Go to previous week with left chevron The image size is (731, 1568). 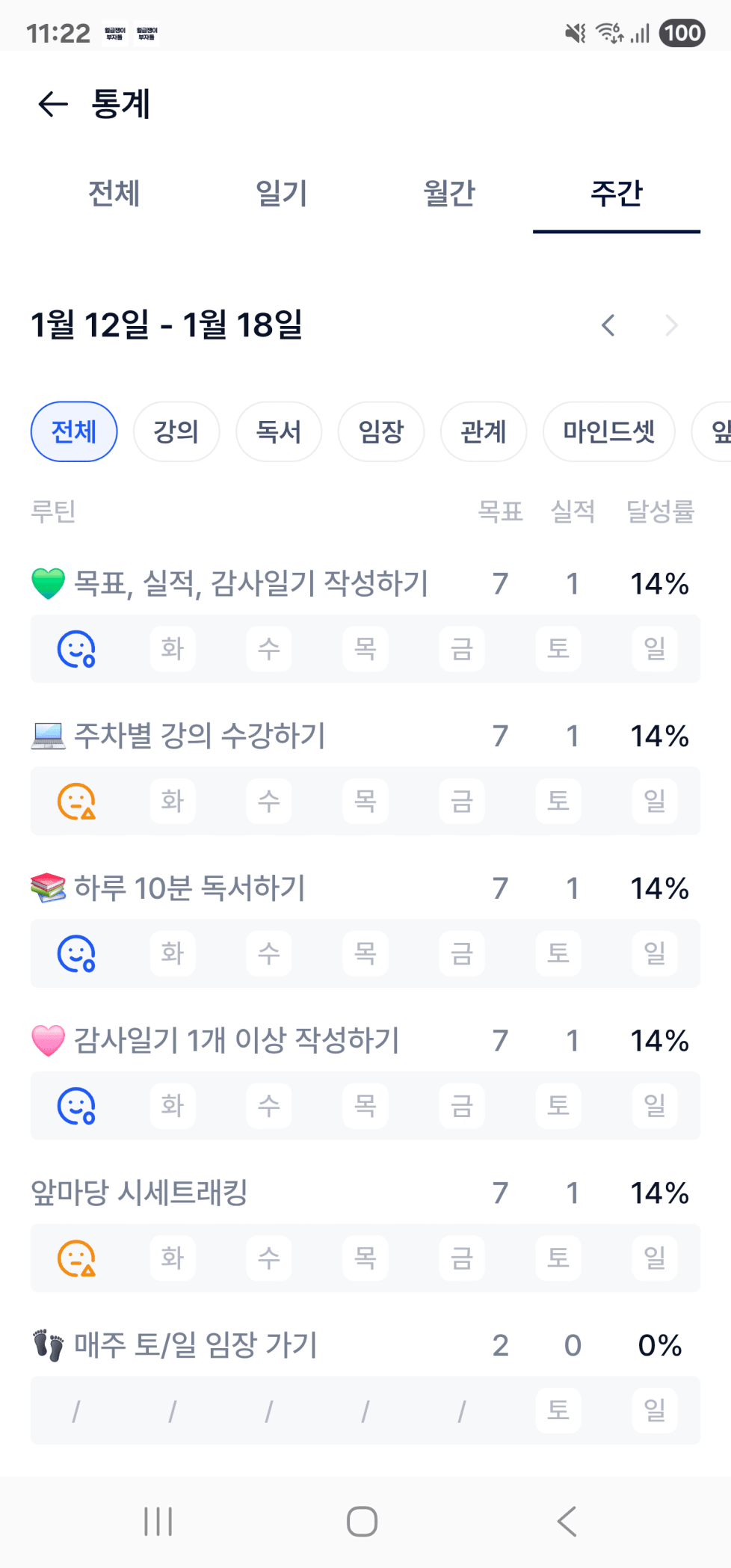(608, 325)
